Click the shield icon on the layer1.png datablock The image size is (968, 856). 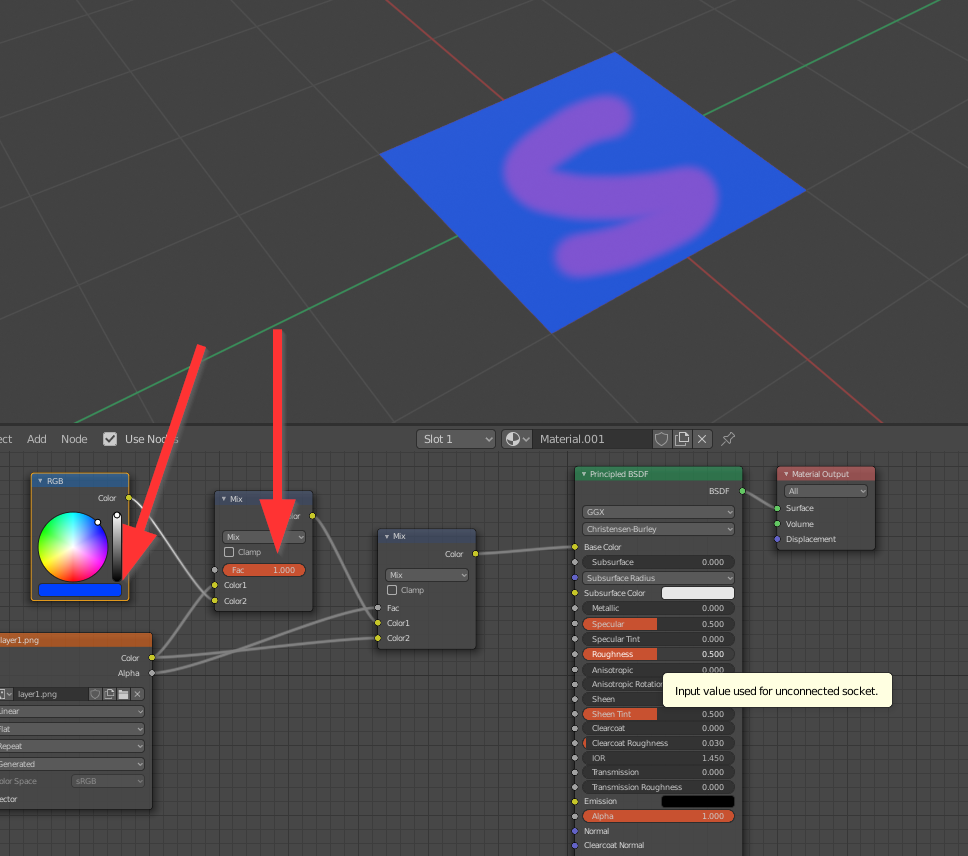point(95,694)
